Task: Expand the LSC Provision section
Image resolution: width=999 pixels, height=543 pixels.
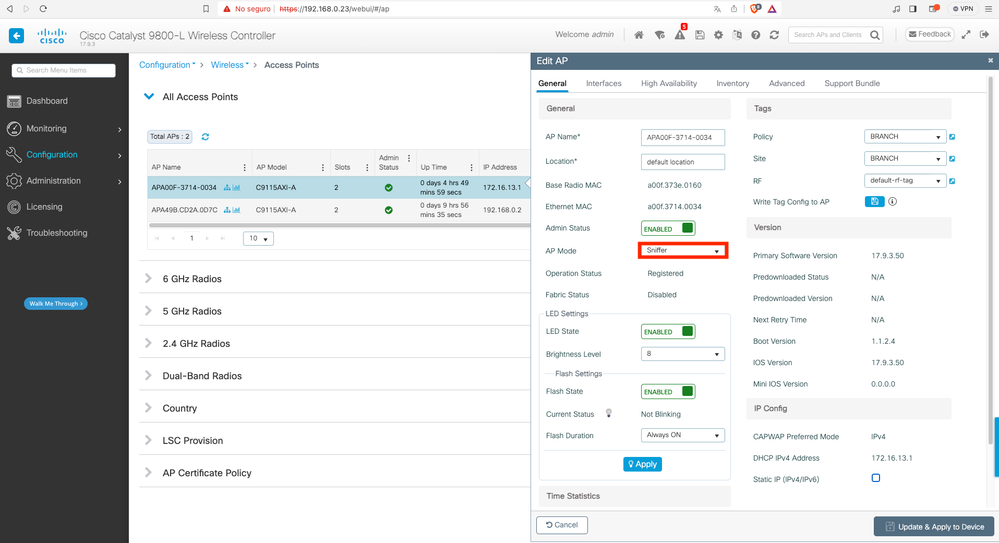Action: [148, 440]
